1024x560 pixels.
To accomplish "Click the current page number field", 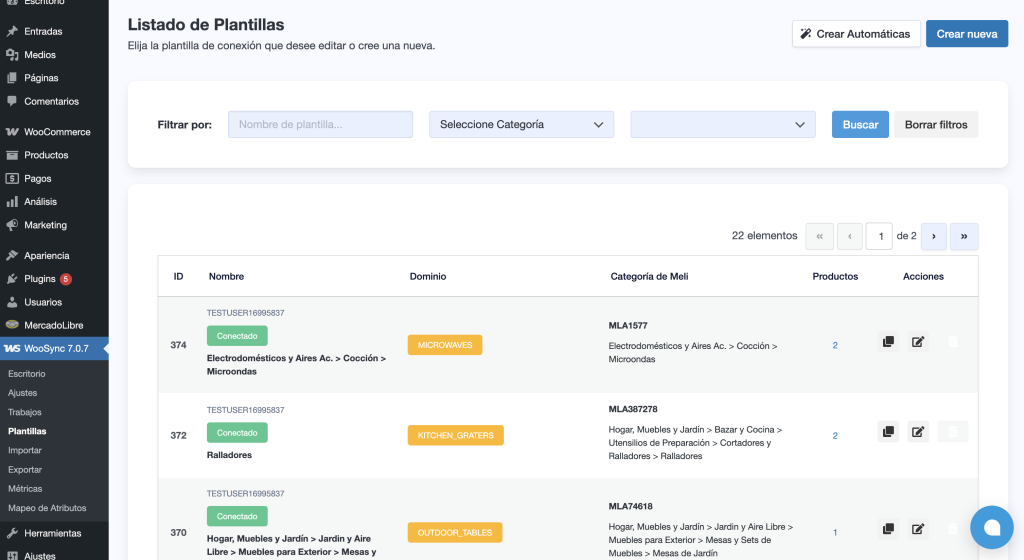I will (879, 236).
